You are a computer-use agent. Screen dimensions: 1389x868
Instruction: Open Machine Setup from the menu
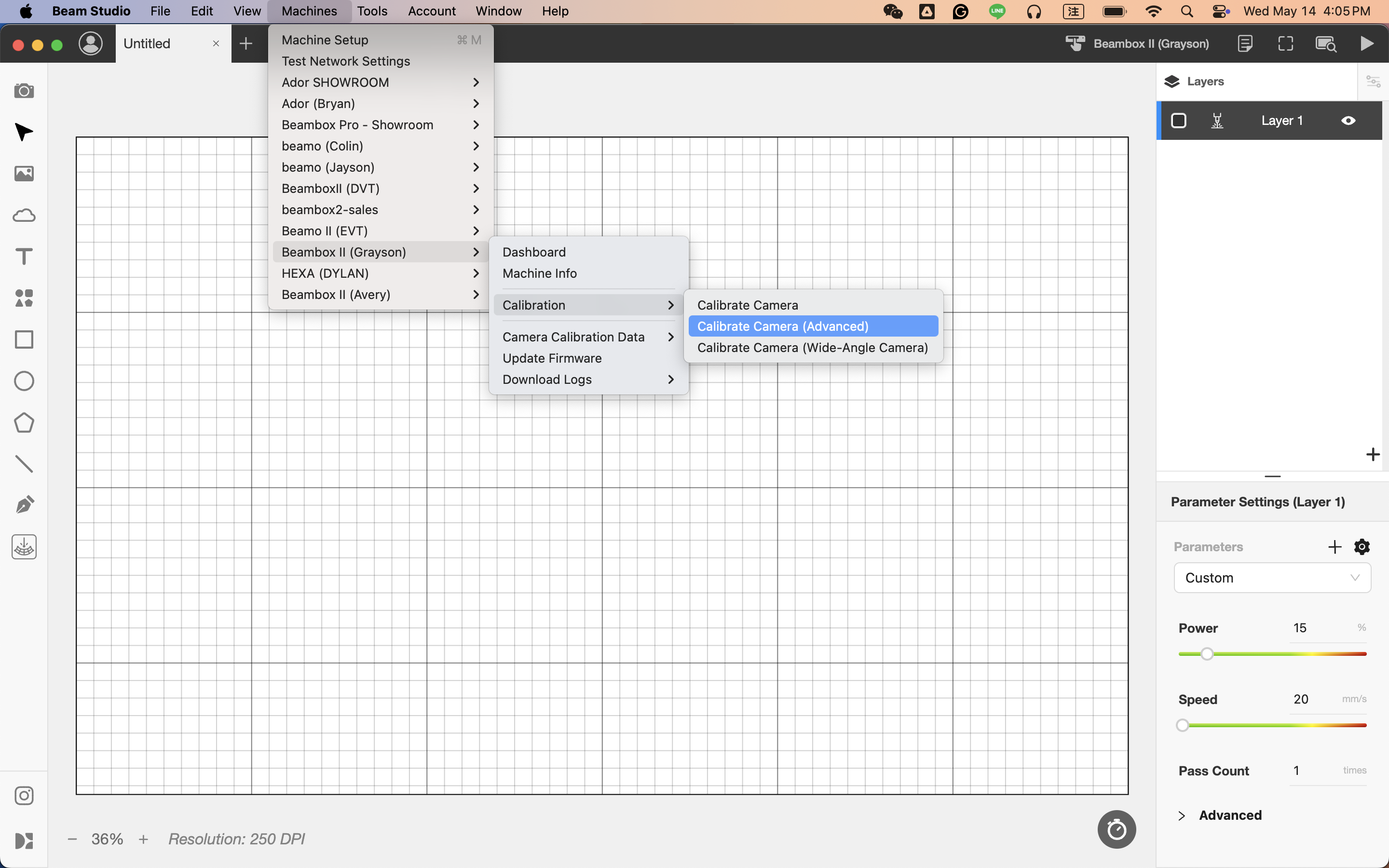[x=380, y=40]
